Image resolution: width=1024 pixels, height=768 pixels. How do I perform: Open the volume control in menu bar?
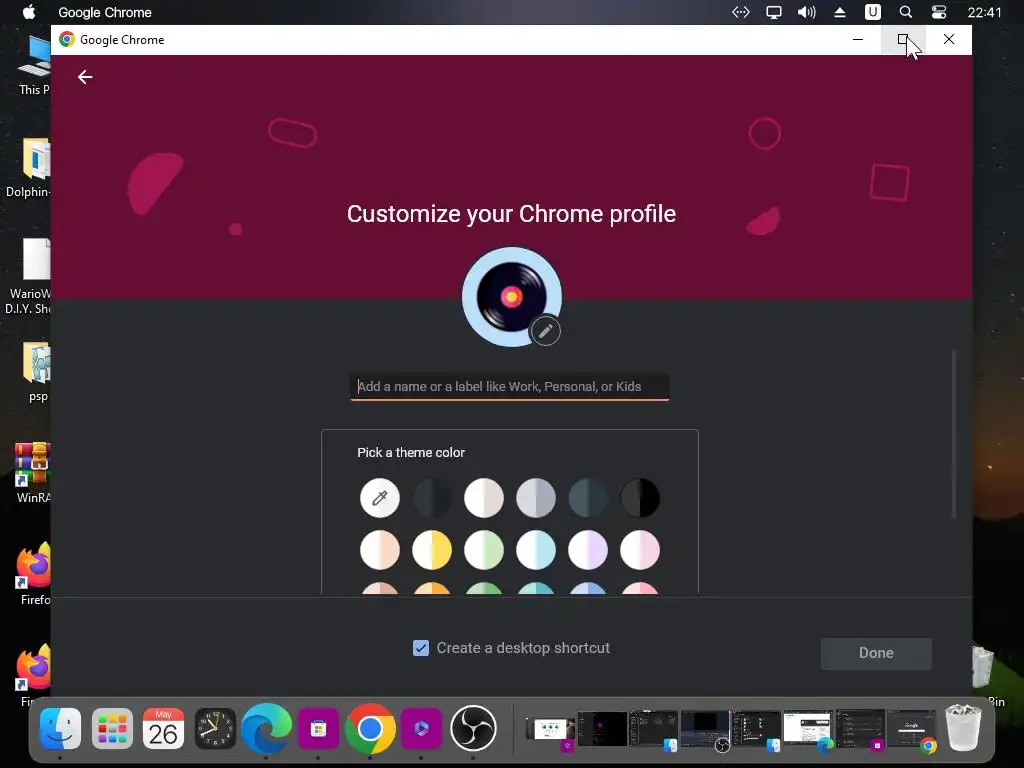pyautogui.click(x=807, y=12)
